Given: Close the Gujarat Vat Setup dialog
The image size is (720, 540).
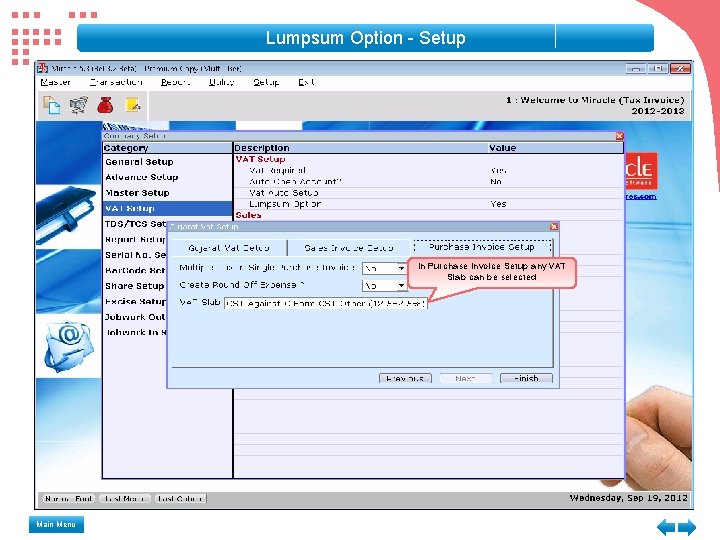Looking at the screenshot, I should [554, 226].
